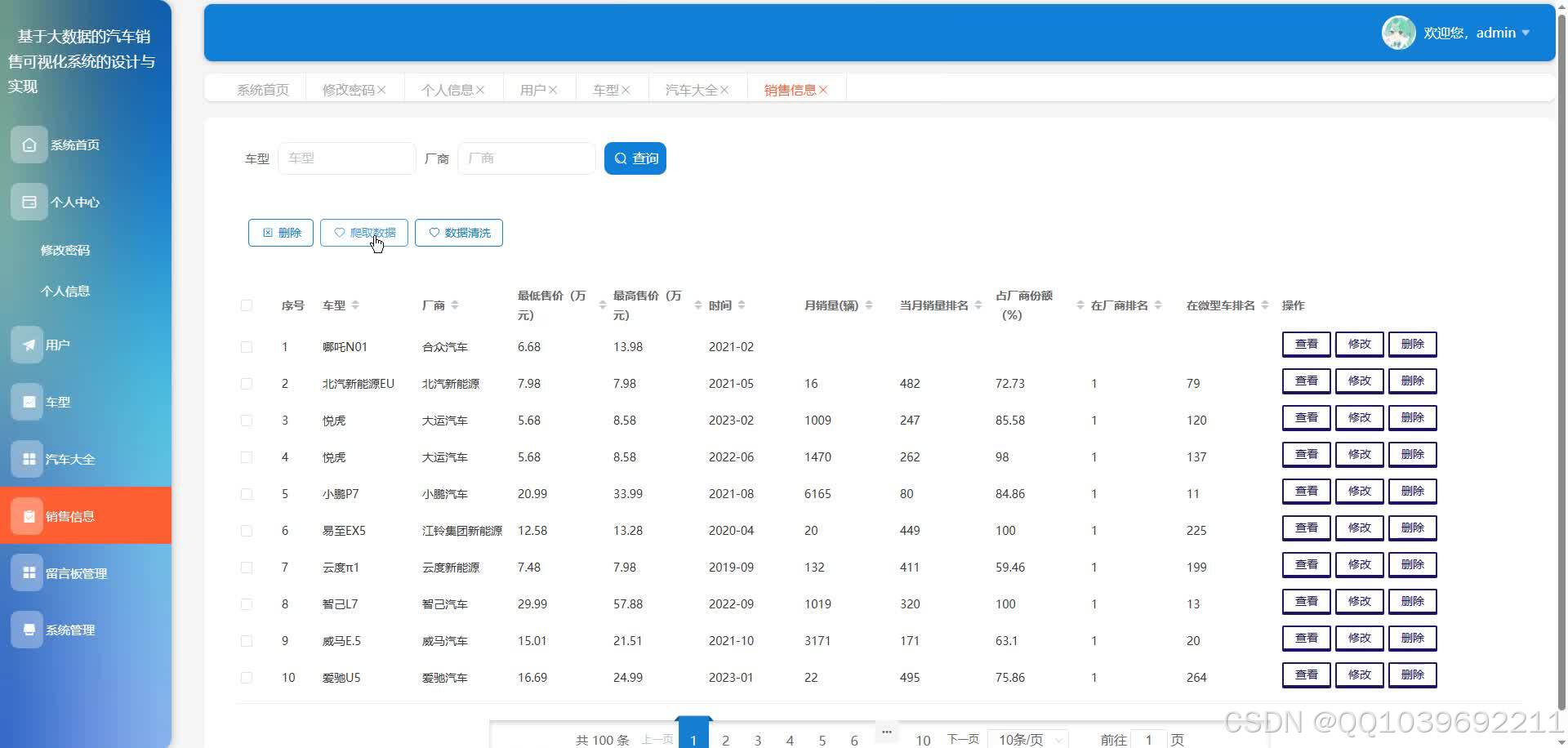Viewport: 1568px width, 748px height.
Task: Check the row for 哪吒N01
Action: click(247, 347)
